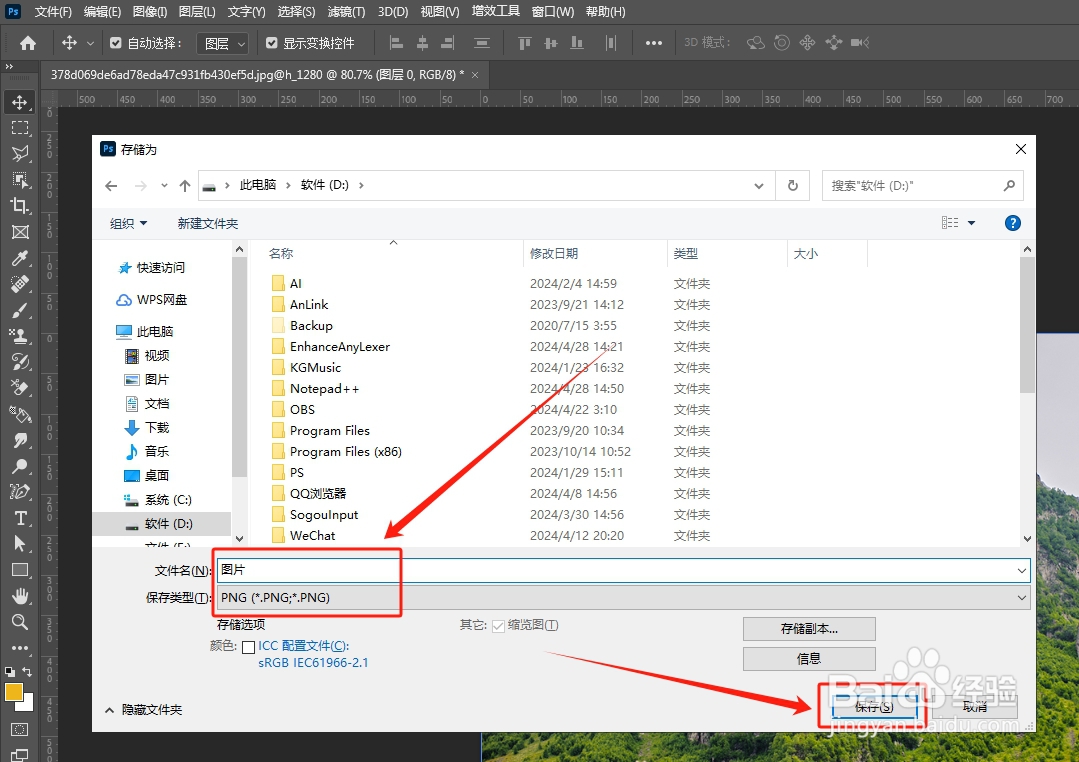
Task: Select the Spot Healing Brush tool
Action: click(19, 284)
